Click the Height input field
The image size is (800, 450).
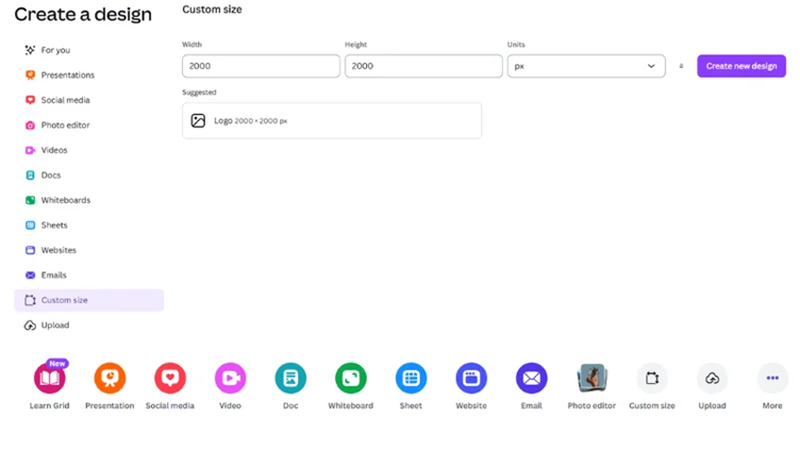tap(423, 66)
